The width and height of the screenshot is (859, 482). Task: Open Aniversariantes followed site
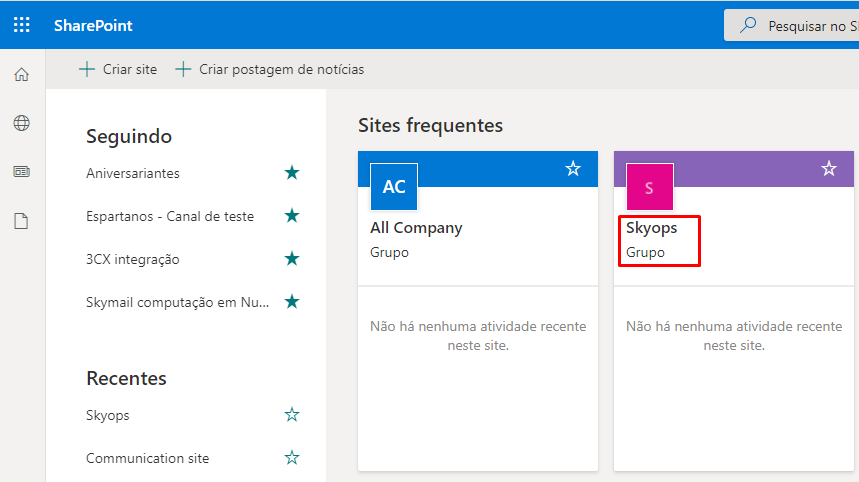pos(133,173)
